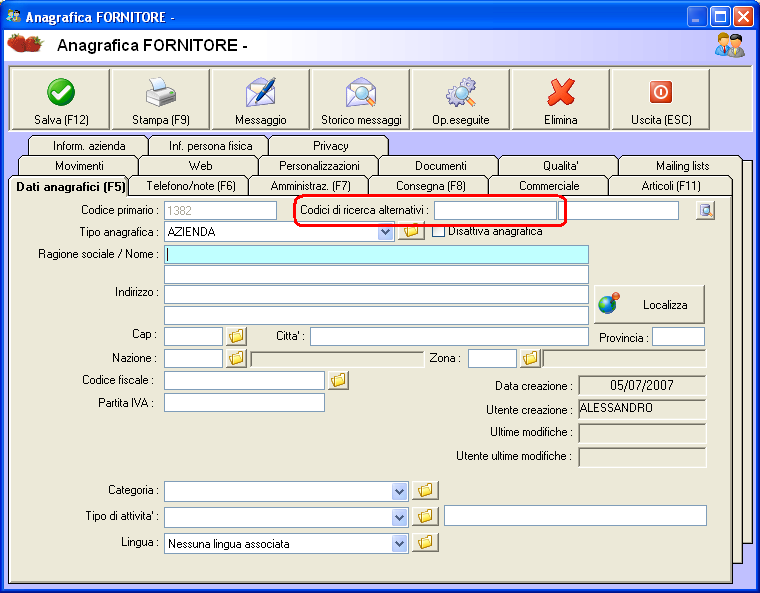The width and height of the screenshot is (760, 593).
Task: Open folder lookup beside Tipo di attivita'
Action: (x=425, y=516)
